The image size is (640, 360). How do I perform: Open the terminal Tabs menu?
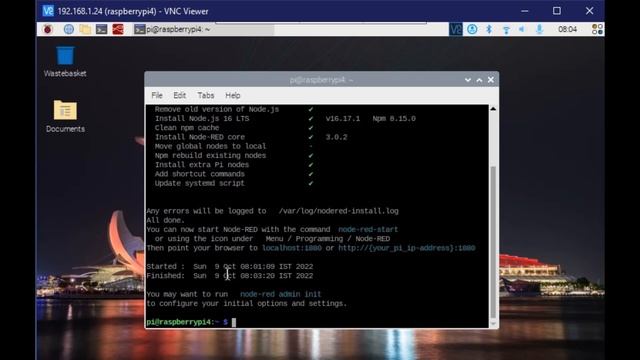(206, 95)
